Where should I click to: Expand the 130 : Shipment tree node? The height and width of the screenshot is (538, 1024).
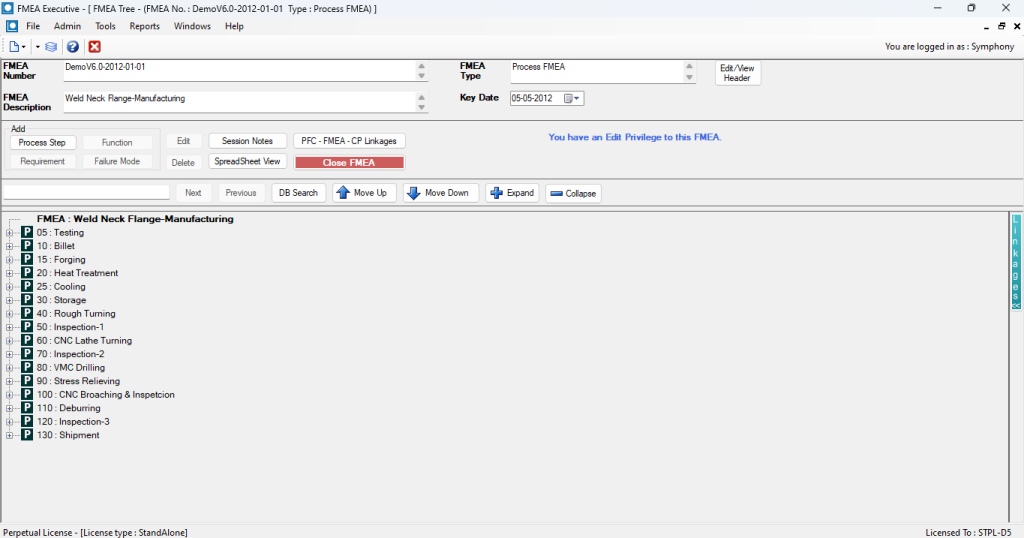pyautogui.click(x=9, y=436)
